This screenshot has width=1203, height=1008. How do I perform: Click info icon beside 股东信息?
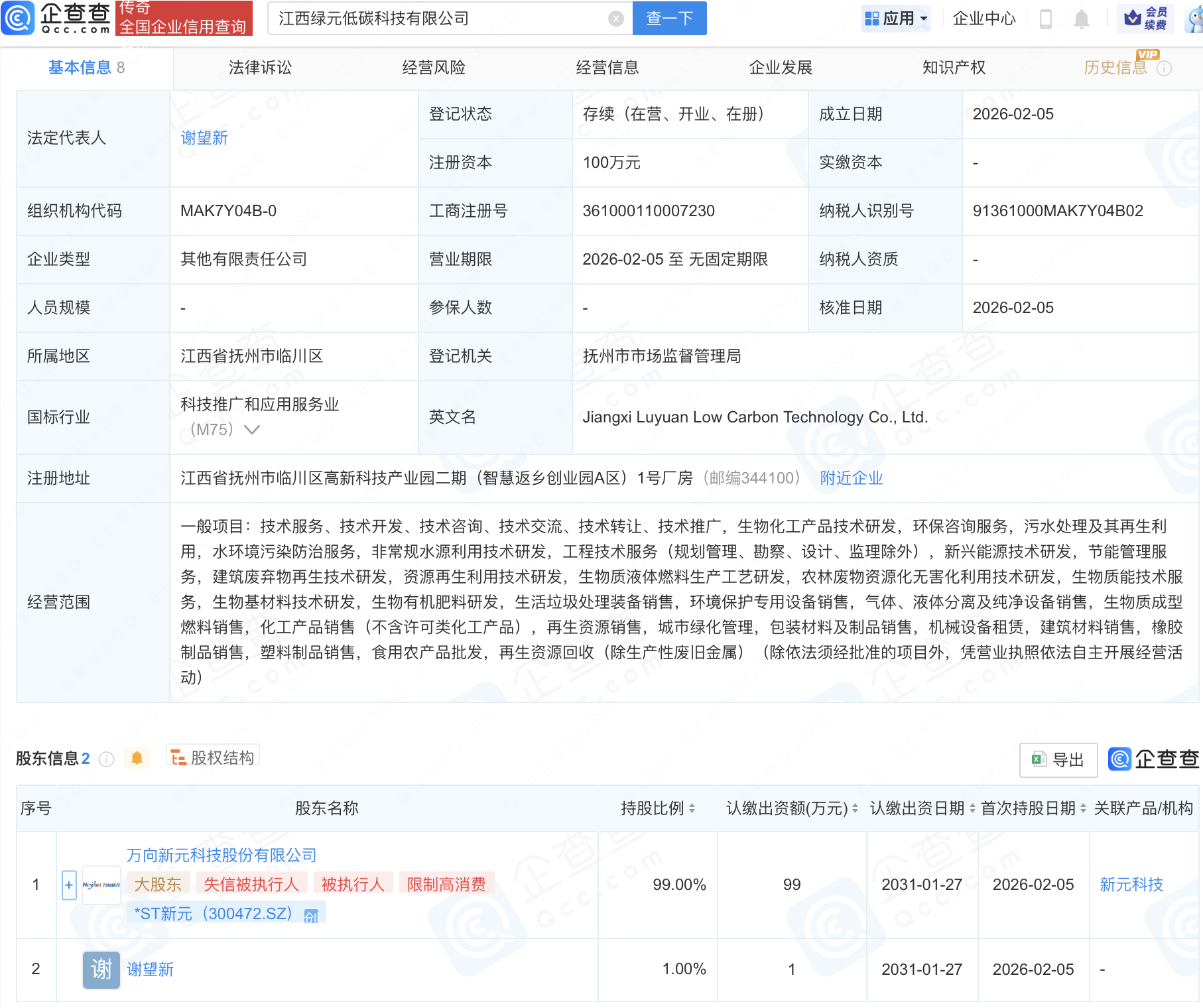click(107, 759)
